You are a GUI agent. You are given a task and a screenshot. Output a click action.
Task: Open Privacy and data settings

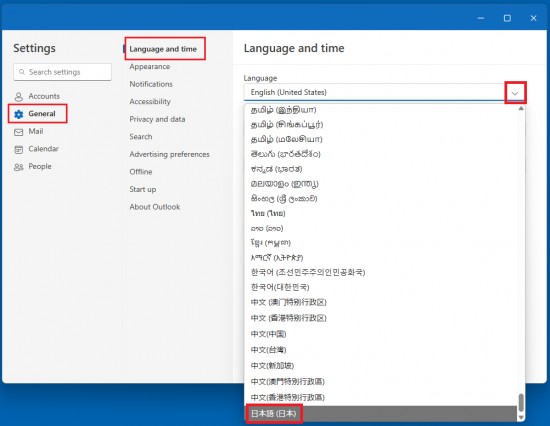coord(157,119)
